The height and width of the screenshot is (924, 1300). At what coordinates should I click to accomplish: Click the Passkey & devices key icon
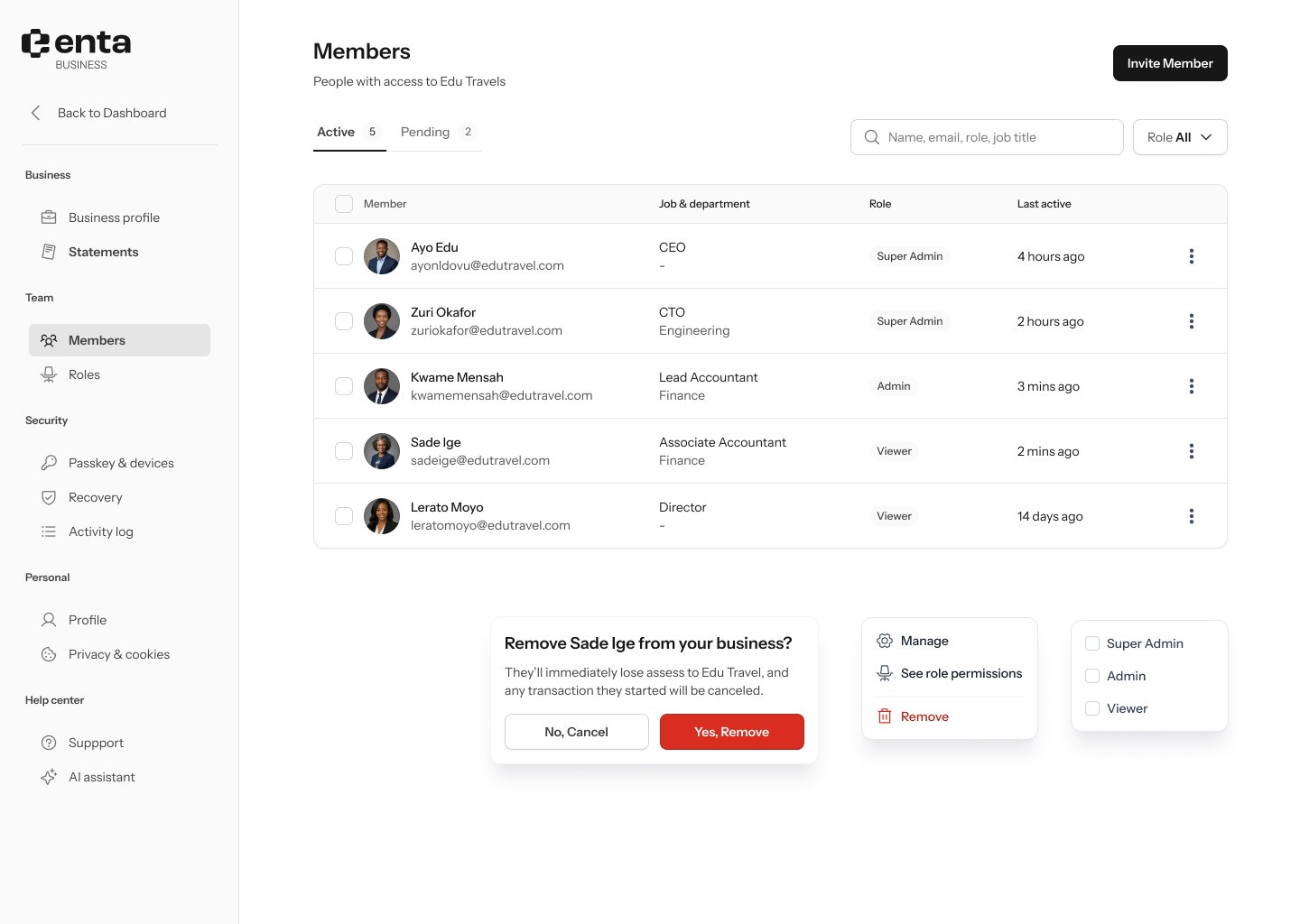coord(49,463)
